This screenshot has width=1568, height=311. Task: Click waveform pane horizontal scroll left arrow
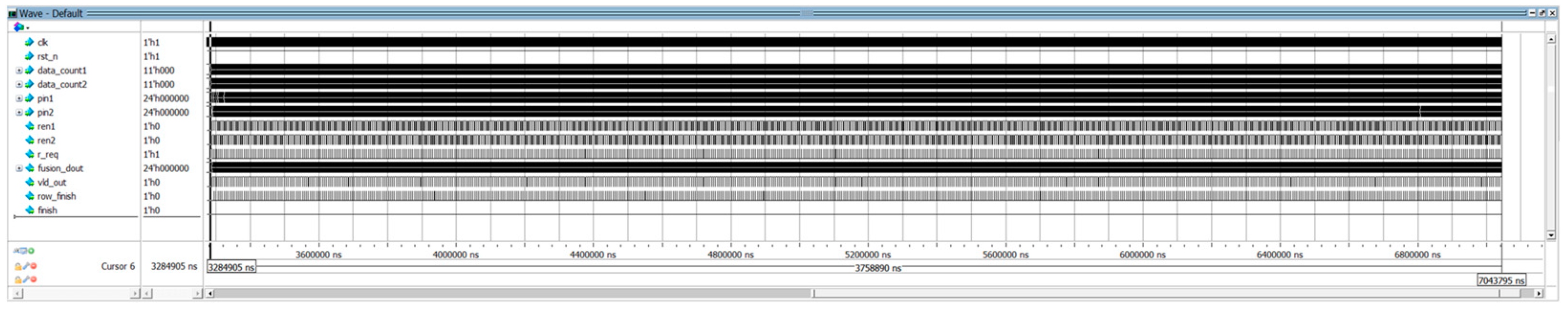click(210, 294)
